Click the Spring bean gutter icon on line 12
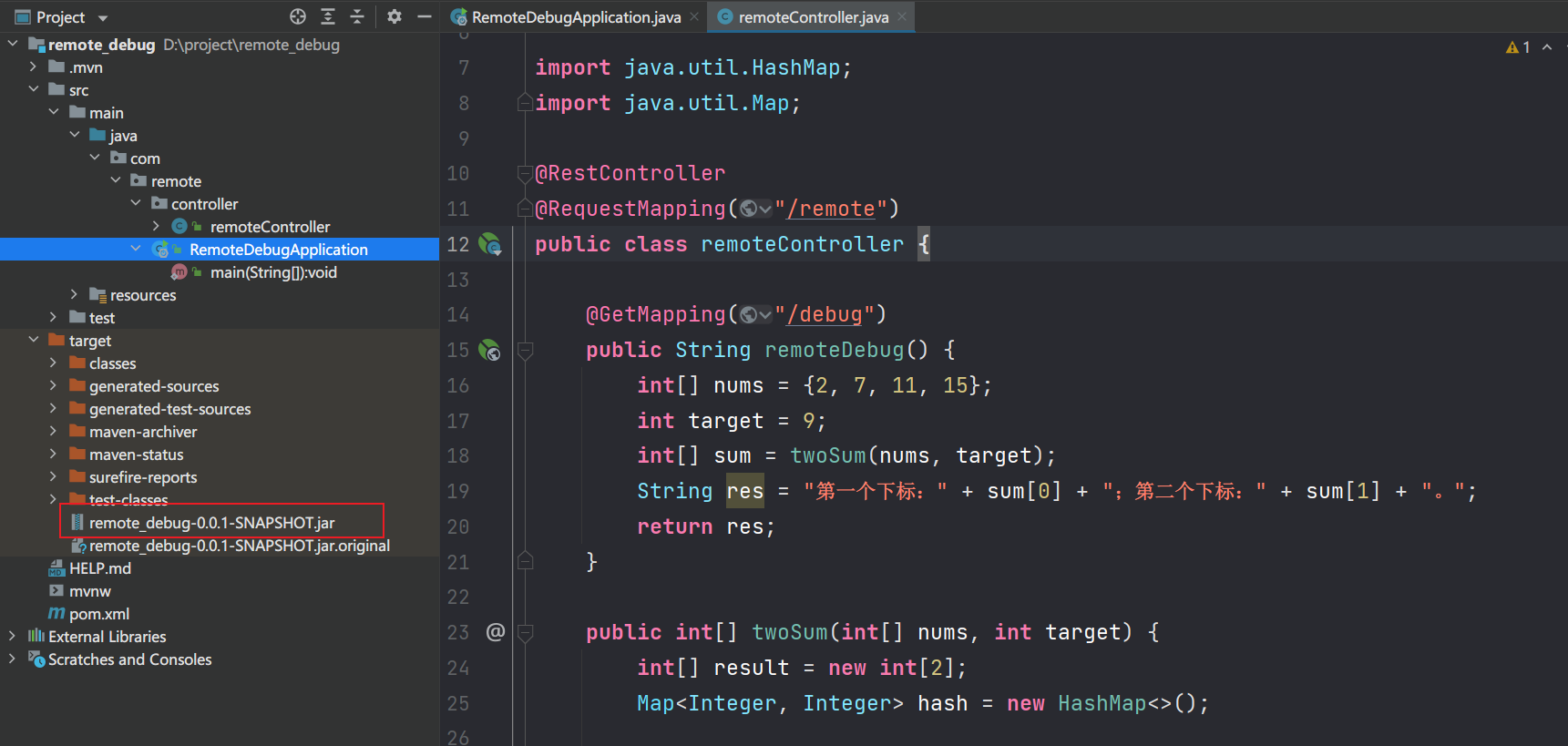The width and height of the screenshot is (1568, 746). tap(490, 244)
